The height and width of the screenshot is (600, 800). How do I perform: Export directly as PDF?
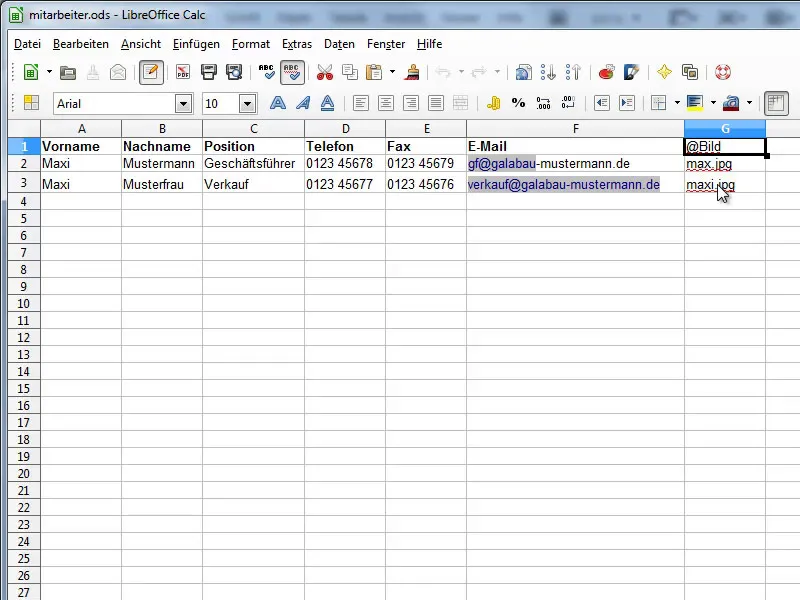tap(183, 72)
